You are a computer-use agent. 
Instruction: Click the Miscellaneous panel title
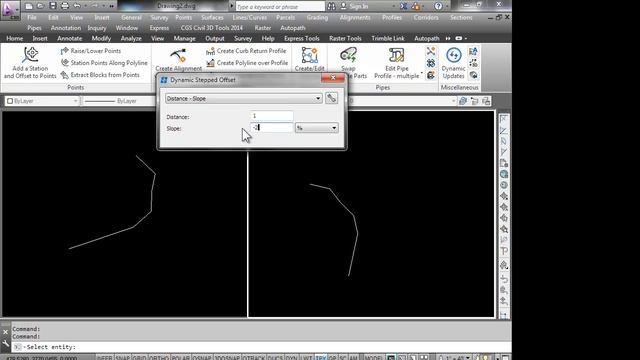tap(459, 87)
